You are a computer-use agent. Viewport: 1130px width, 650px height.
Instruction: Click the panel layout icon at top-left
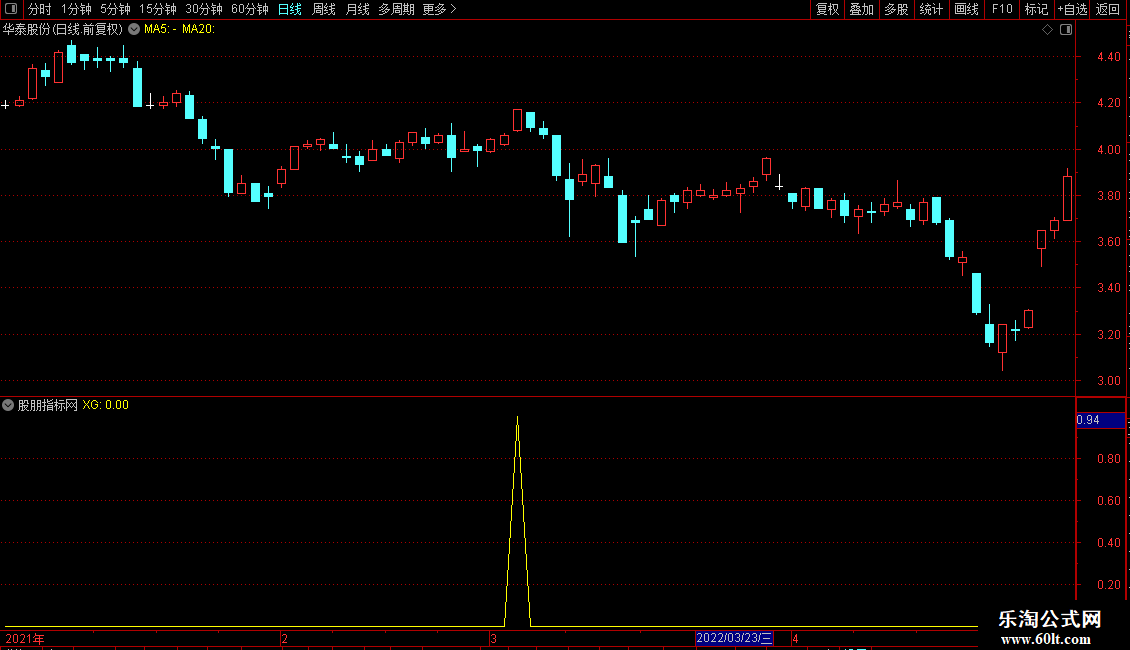(11, 9)
